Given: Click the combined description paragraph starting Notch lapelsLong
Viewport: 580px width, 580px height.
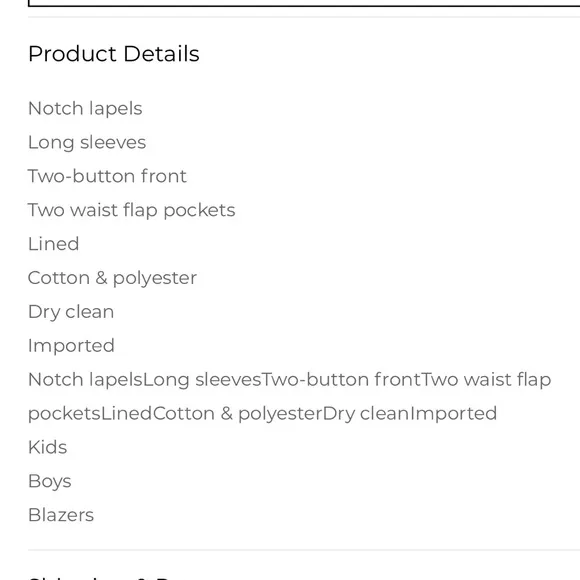Looking at the screenshot, I should pos(290,397).
